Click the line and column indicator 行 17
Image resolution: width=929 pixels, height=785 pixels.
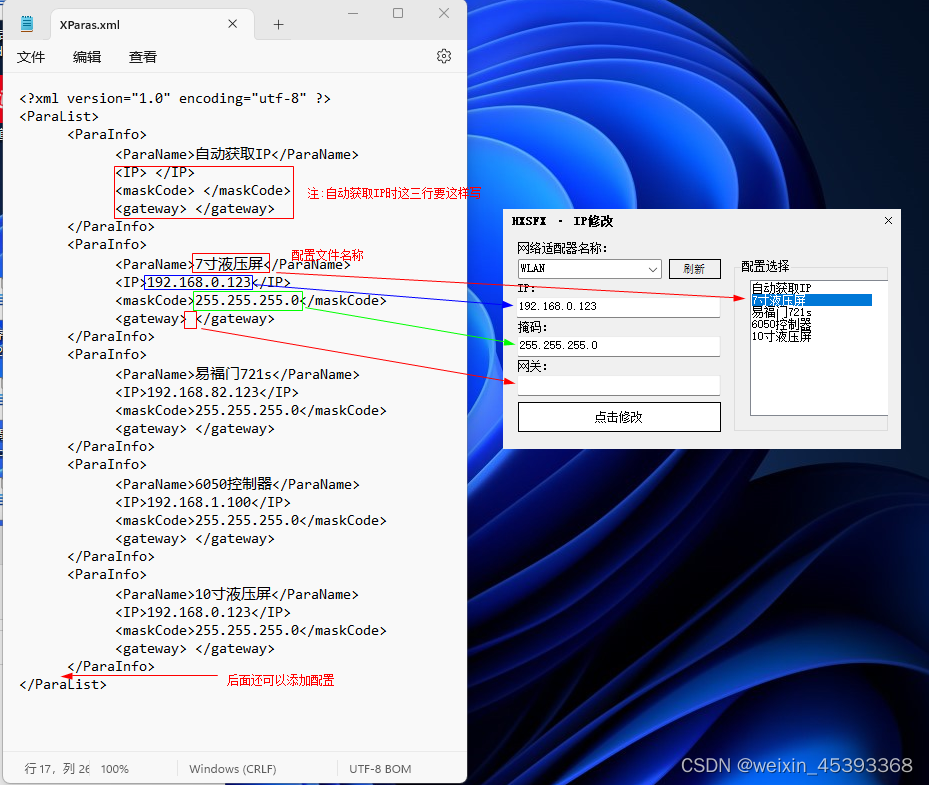point(57,769)
